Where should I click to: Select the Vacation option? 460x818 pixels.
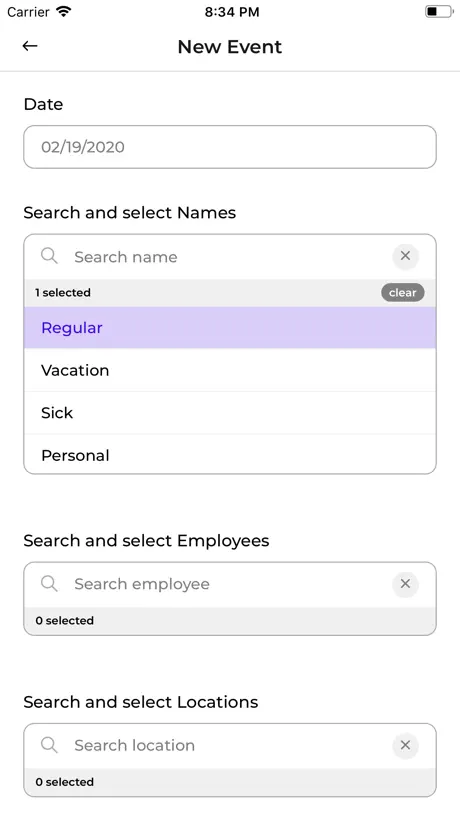[x=229, y=370]
